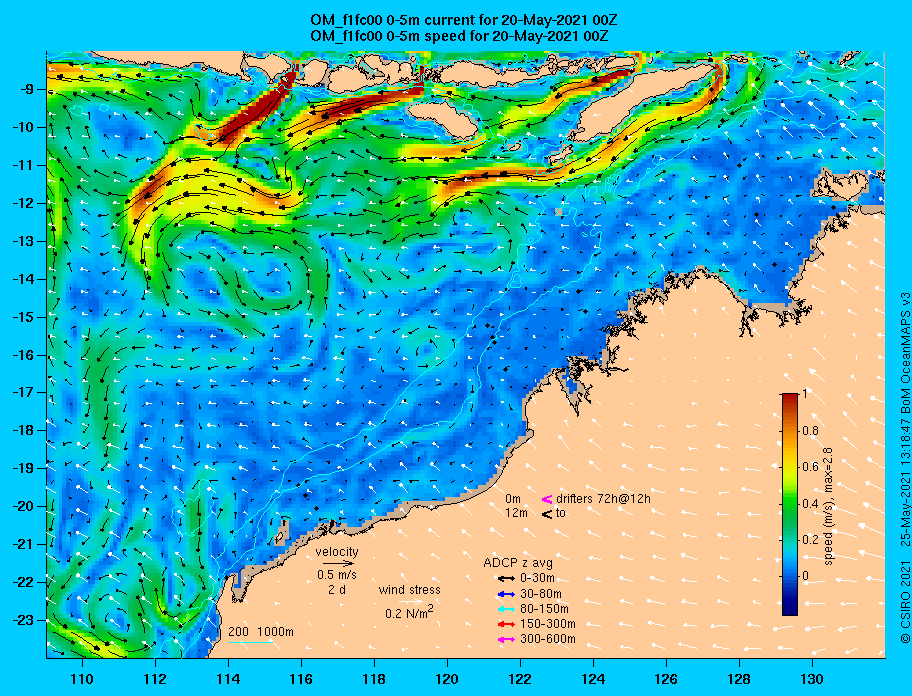The height and width of the screenshot is (696, 912).
Task: Click the blue 30-80m ADCP arrow symbol
Action: pos(506,594)
